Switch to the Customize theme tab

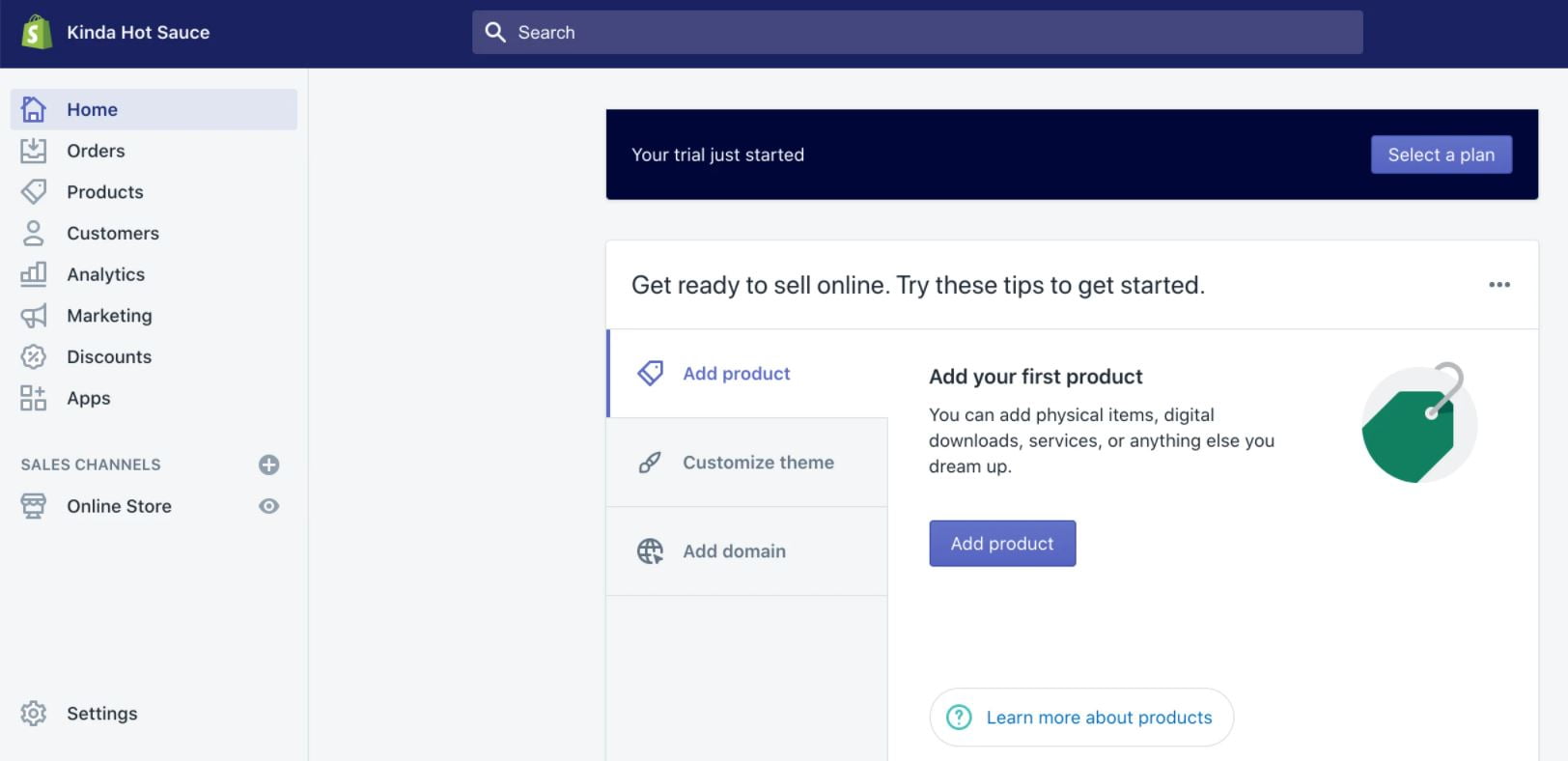[x=758, y=462]
